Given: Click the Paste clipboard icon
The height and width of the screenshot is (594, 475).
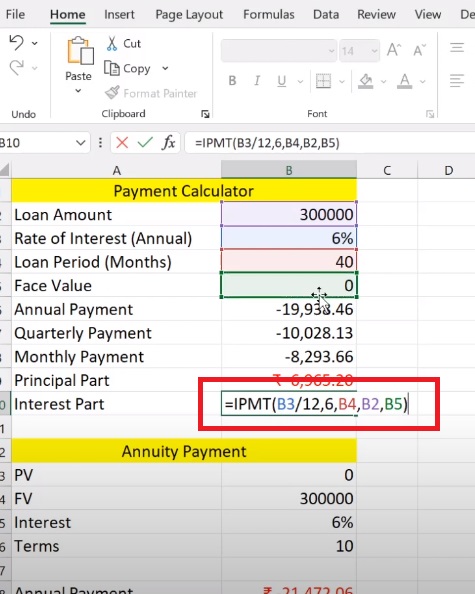Looking at the screenshot, I should click(80, 51).
